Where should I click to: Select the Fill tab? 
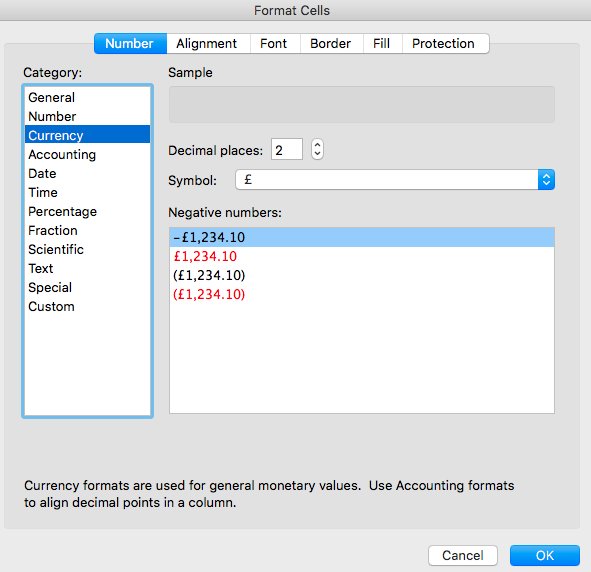[381, 44]
